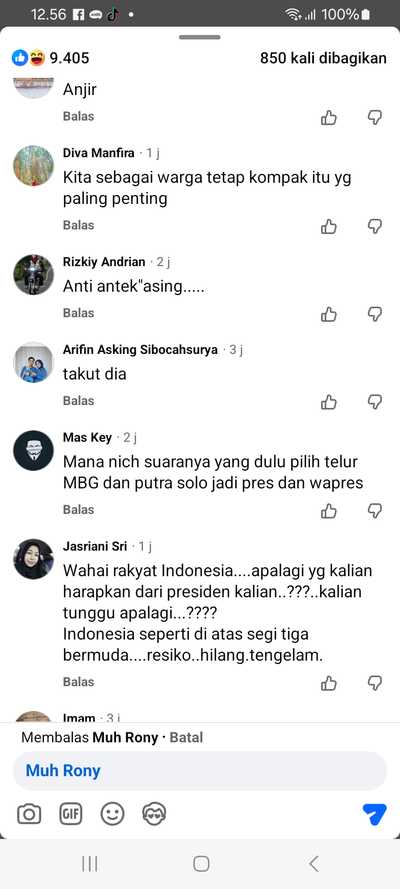Open Rizkiy Andrian's profile name

(104, 262)
